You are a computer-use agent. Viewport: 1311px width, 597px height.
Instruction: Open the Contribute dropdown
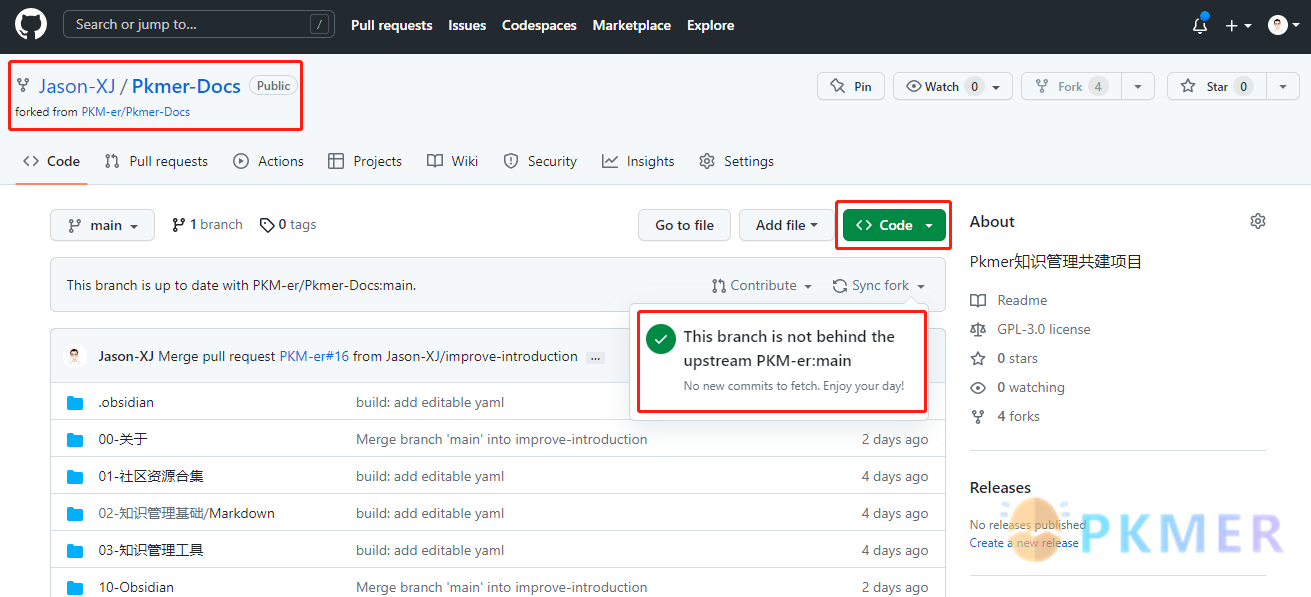[762, 286]
